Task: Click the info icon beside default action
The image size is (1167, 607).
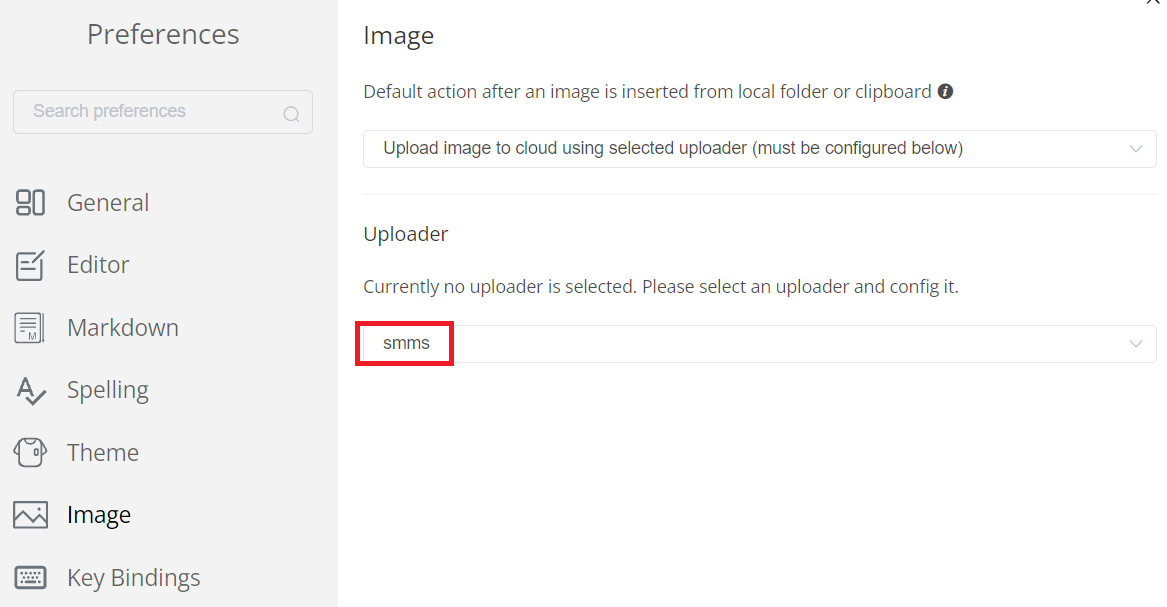Action: 945,91
